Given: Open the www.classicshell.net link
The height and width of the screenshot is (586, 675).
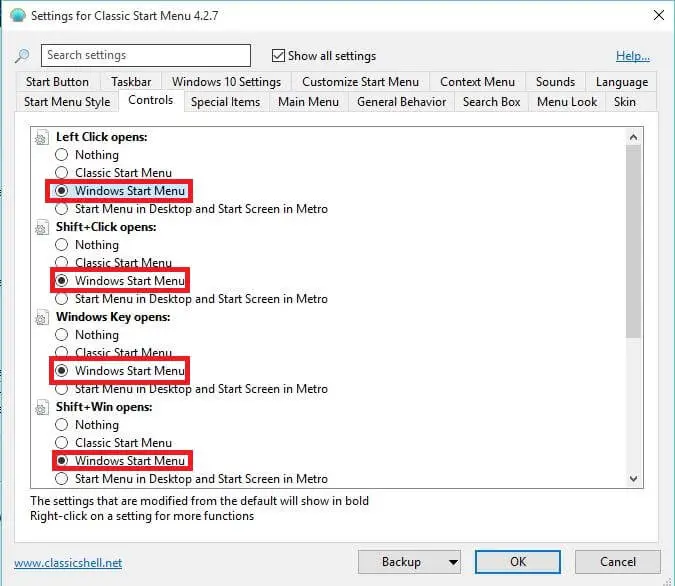Looking at the screenshot, I should pos(68,563).
